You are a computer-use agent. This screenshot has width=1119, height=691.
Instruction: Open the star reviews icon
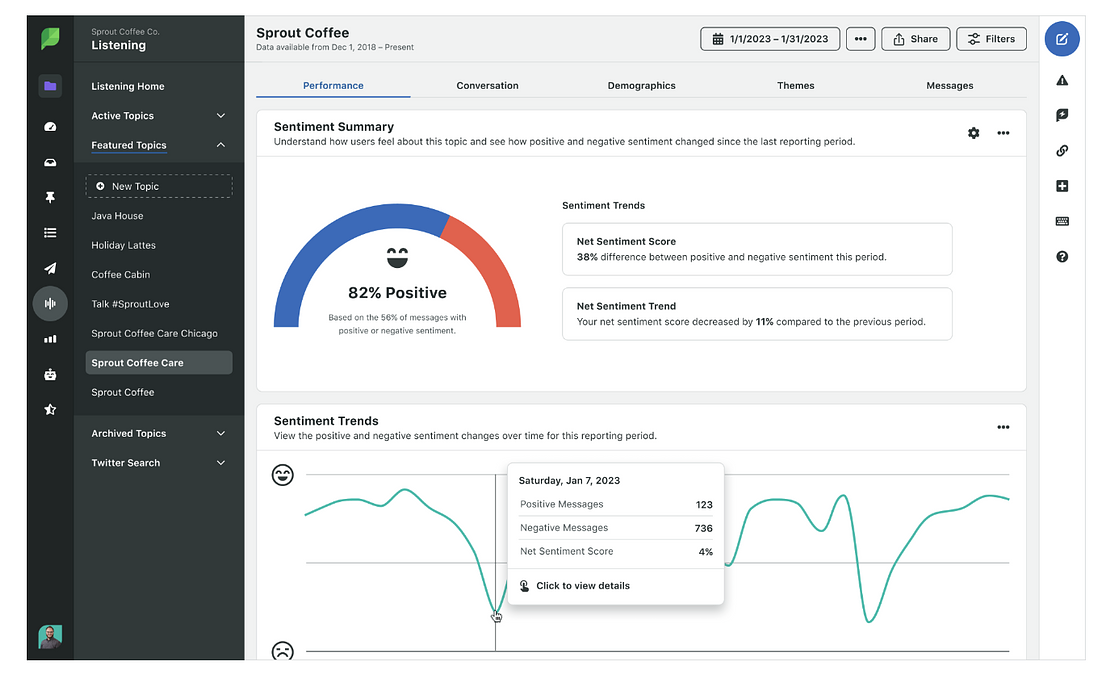click(x=50, y=410)
